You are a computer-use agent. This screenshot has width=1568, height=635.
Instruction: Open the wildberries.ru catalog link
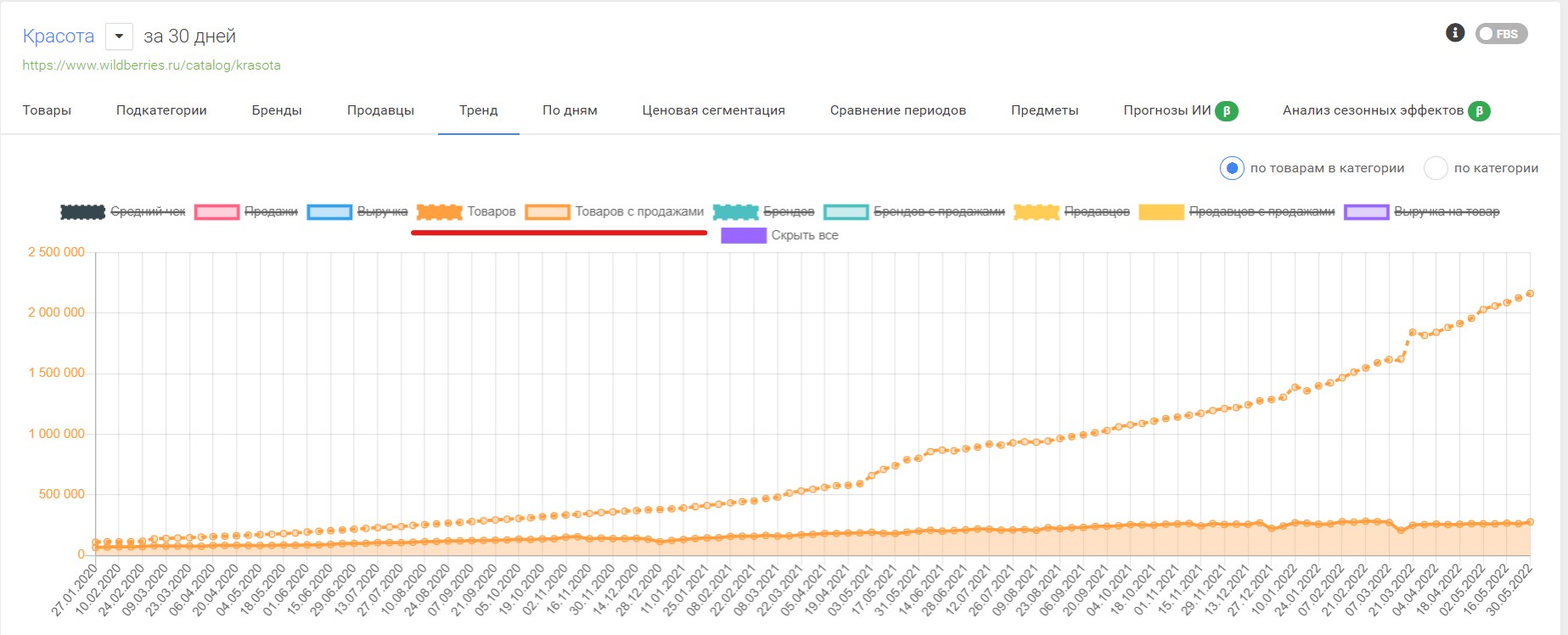tap(151, 65)
